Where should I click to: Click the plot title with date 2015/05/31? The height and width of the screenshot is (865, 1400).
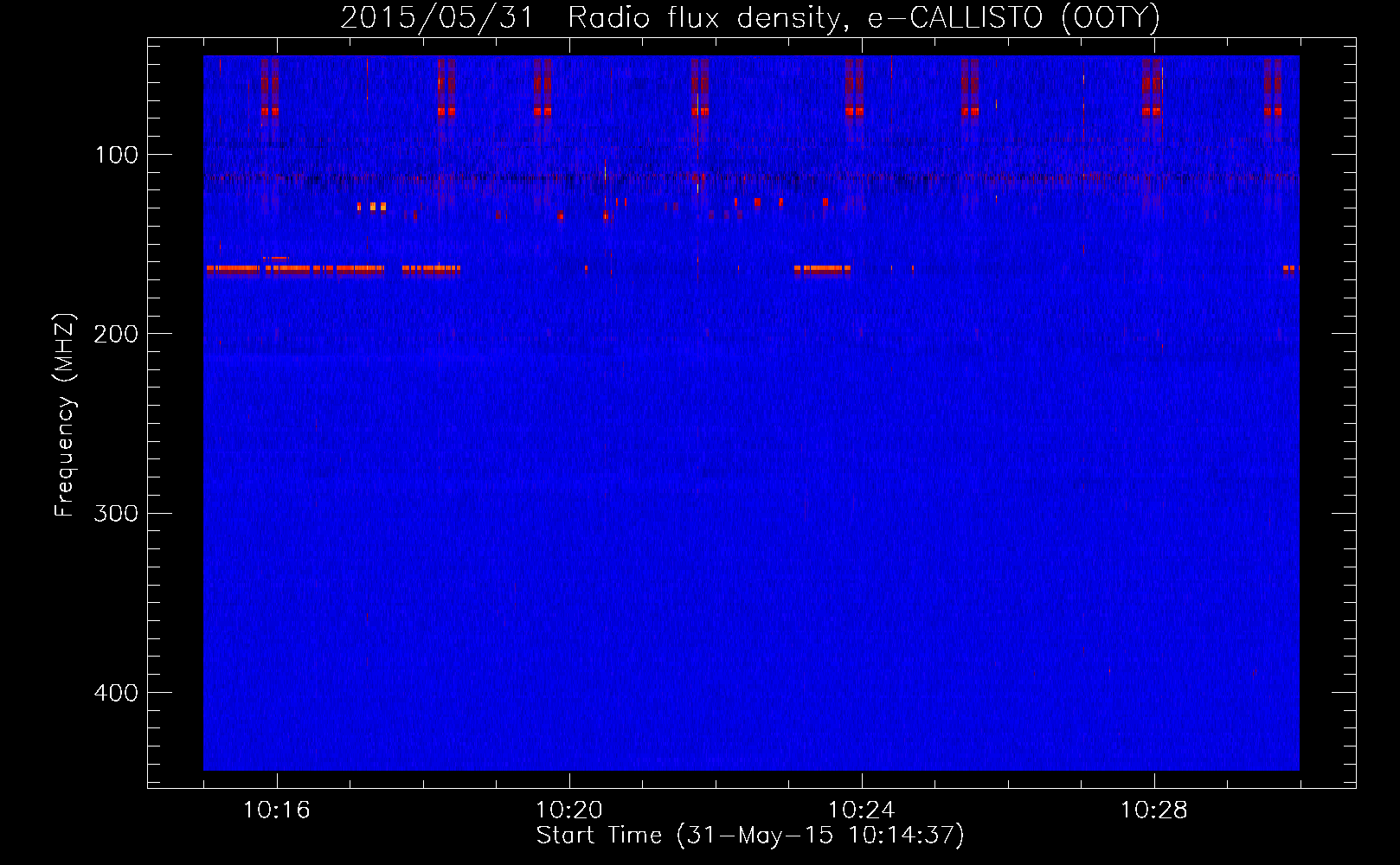(750, 18)
